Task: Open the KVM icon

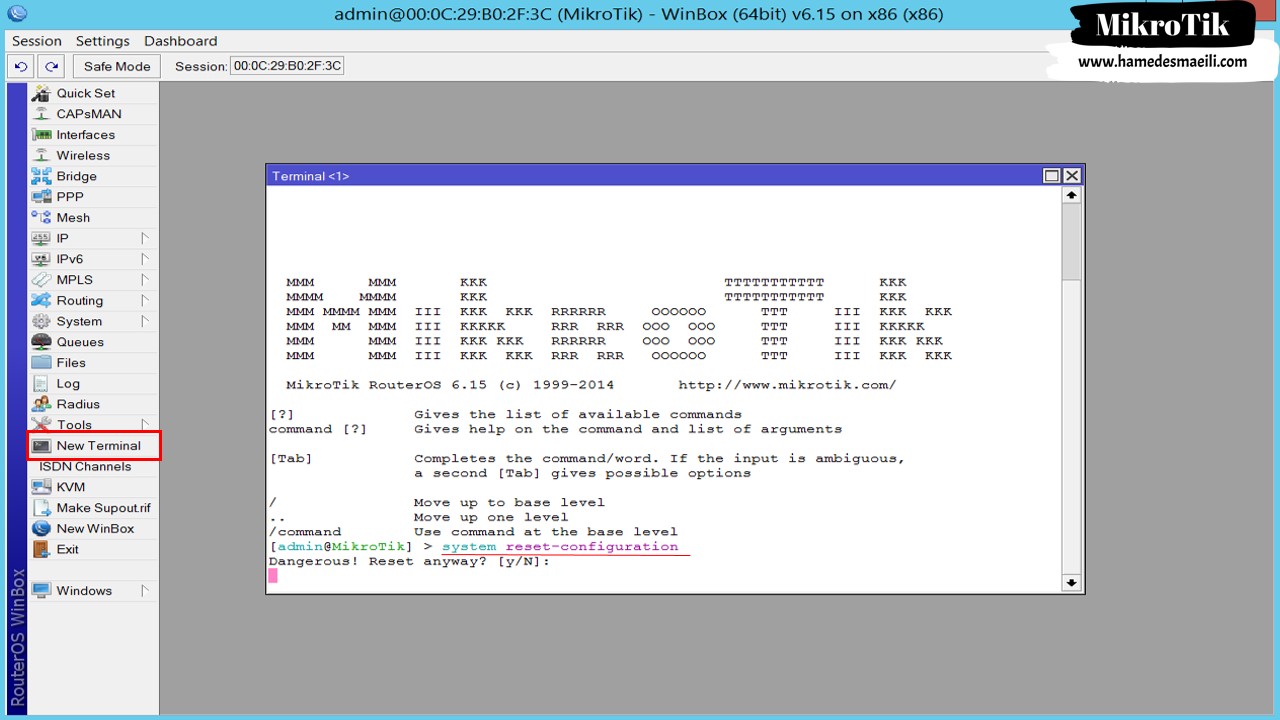Action: pos(41,487)
